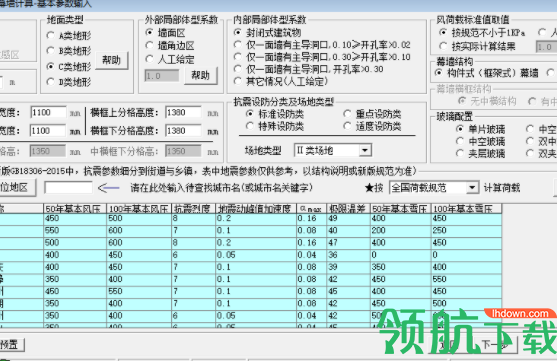Screen dimensions: 557x361
Task: Click the 100年基本雪压 cell reading 550
Action: point(466,279)
